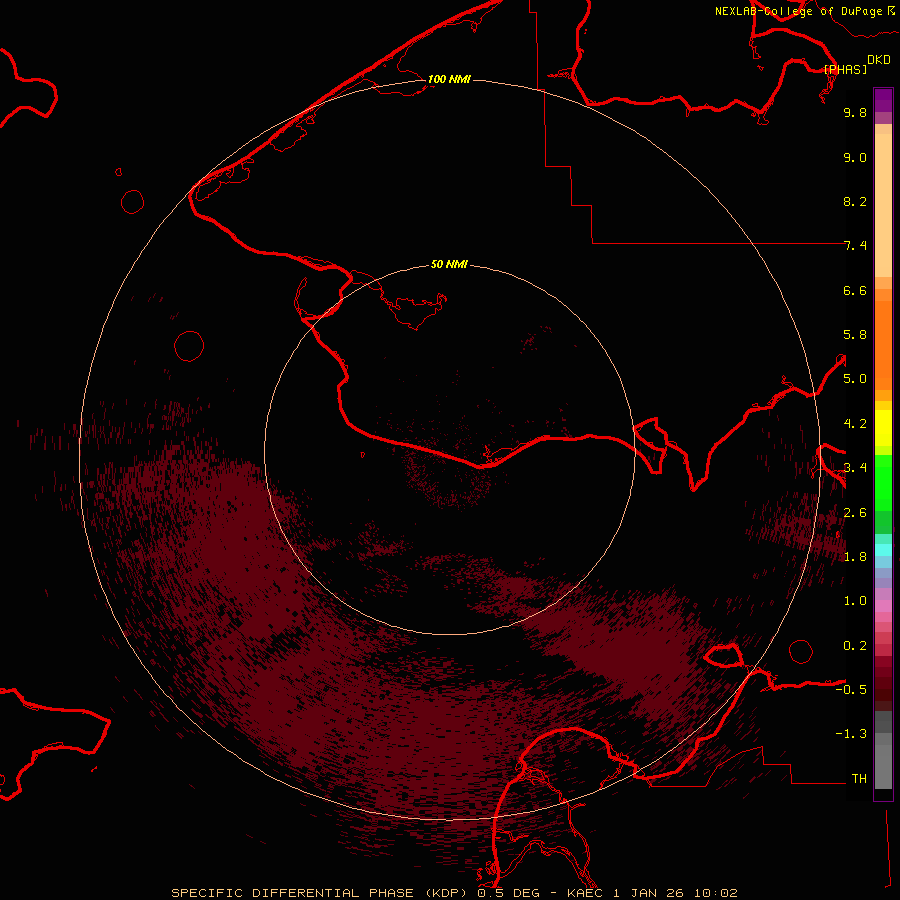900x900 pixels.
Task: Click the TH threshold label on the scale
Action: [859, 779]
